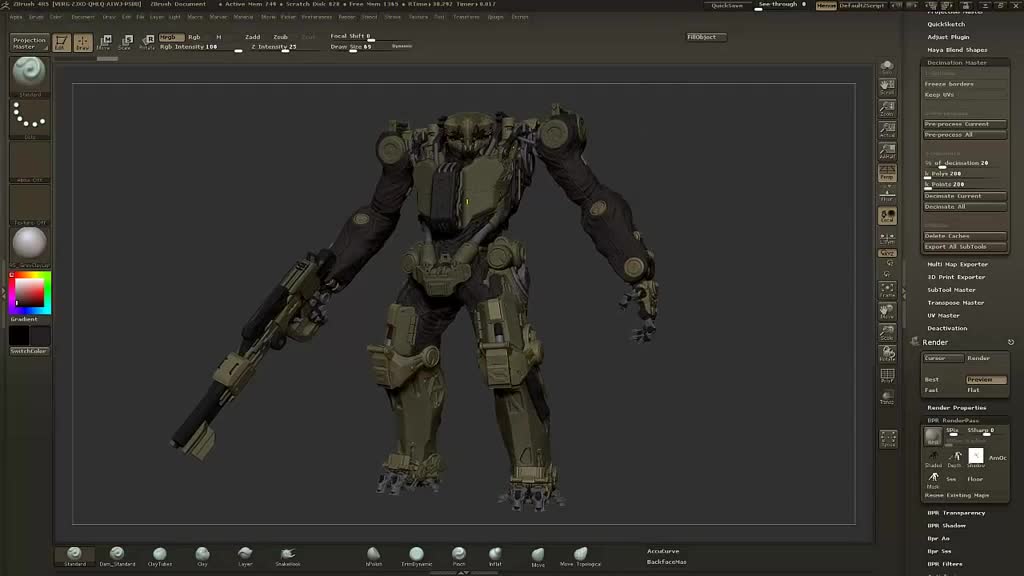The image size is (1024, 576).
Task: Click Decimate Current button
Action: point(965,196)
